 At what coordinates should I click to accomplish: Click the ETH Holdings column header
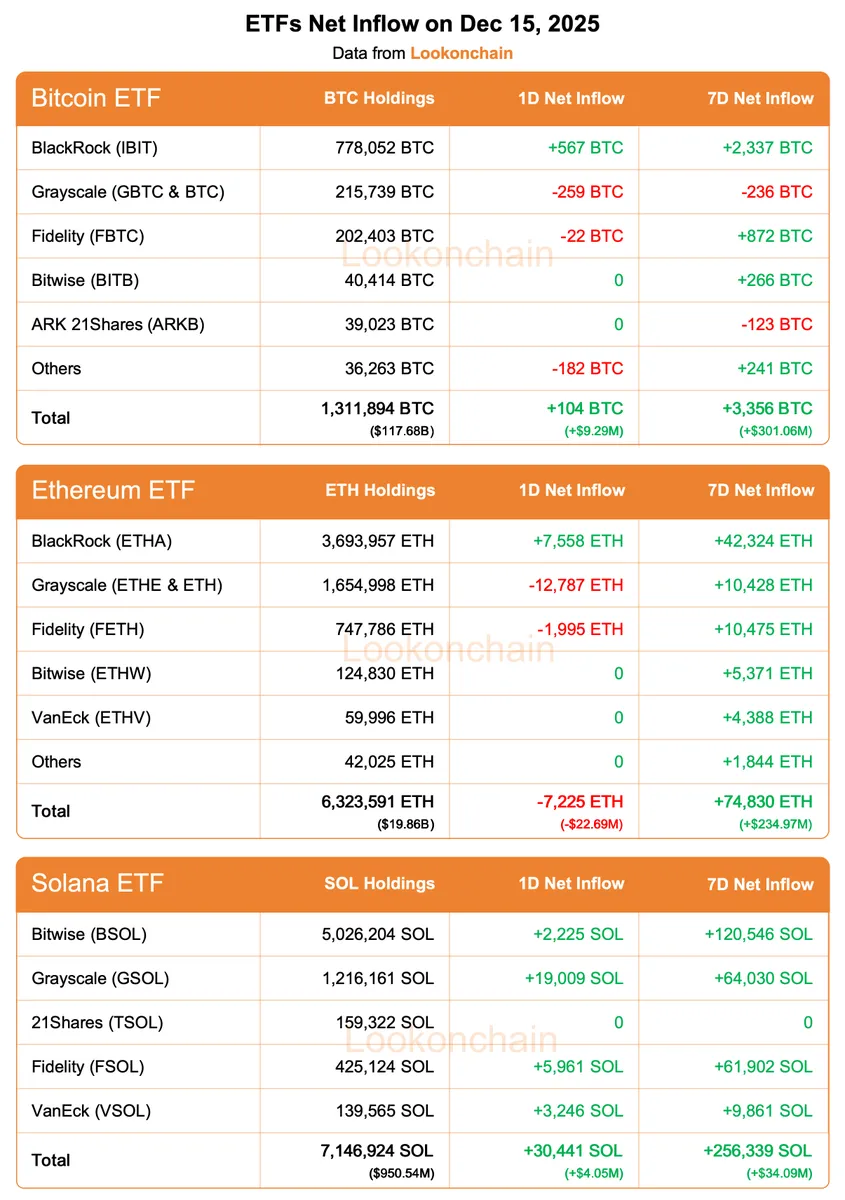pos(380,490)
